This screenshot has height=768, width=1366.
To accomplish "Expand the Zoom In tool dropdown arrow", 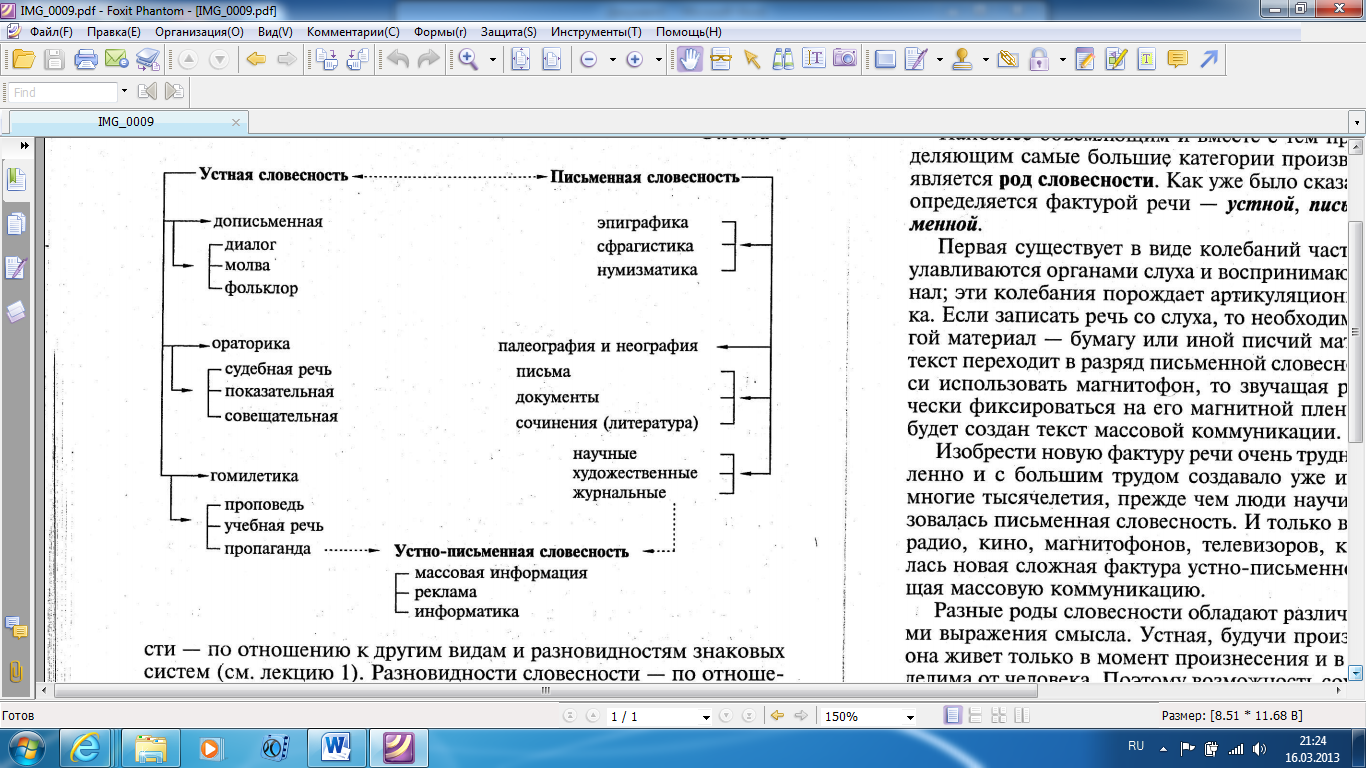I will point(493,60).
